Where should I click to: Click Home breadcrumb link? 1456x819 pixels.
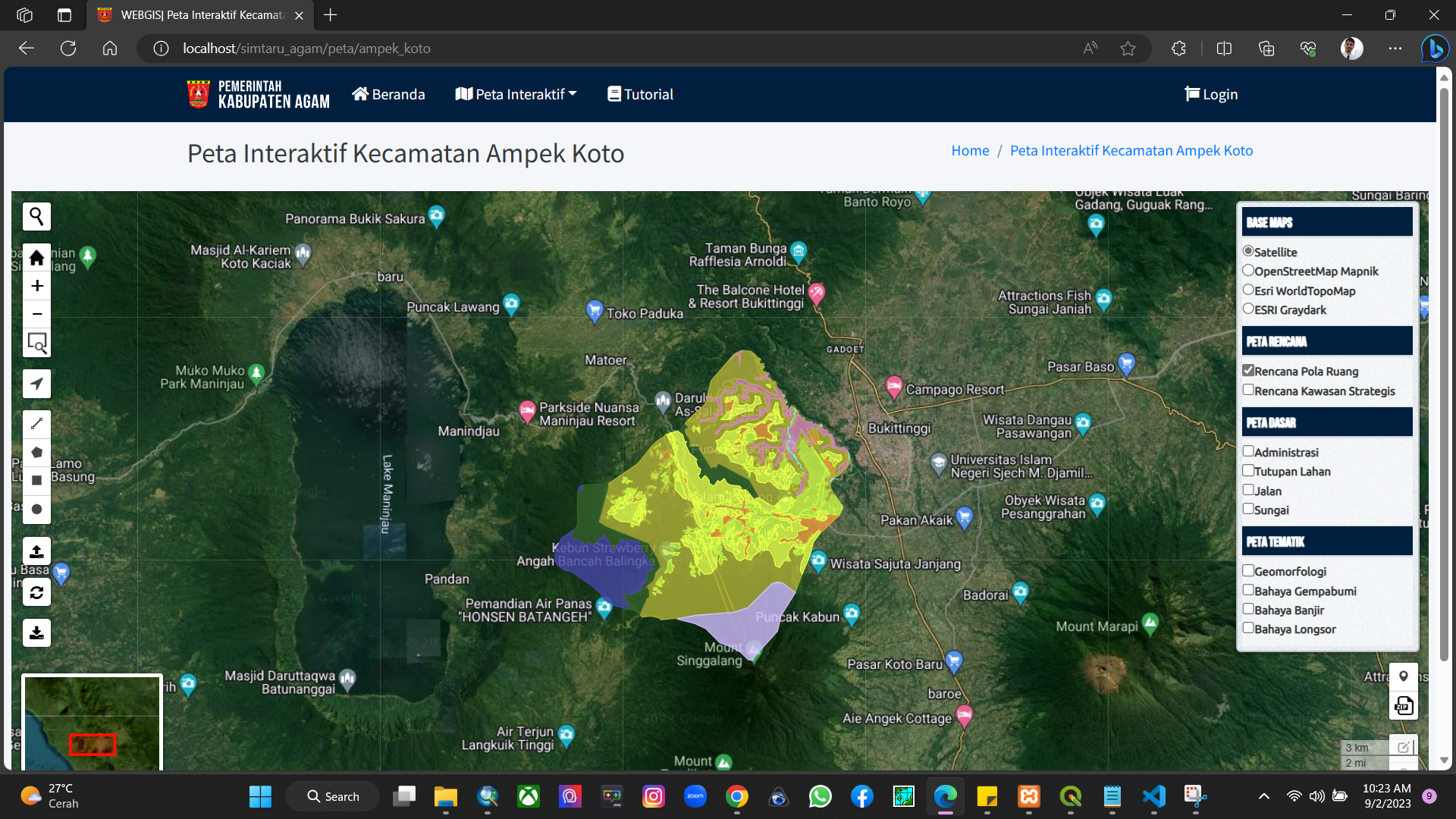point(970,150)
